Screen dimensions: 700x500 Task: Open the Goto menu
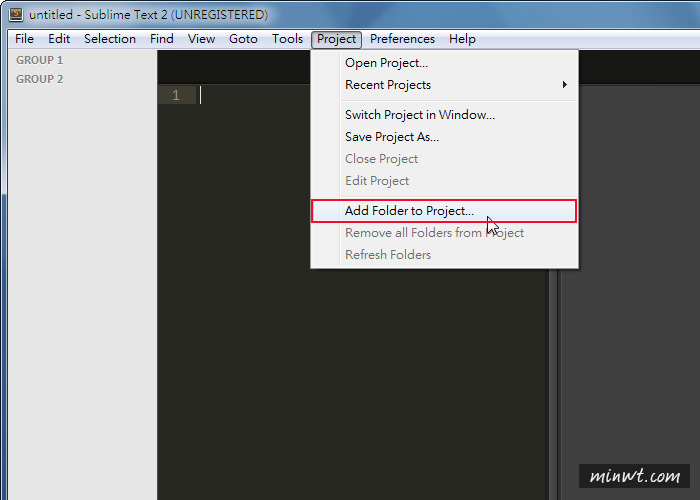point(243,39)
